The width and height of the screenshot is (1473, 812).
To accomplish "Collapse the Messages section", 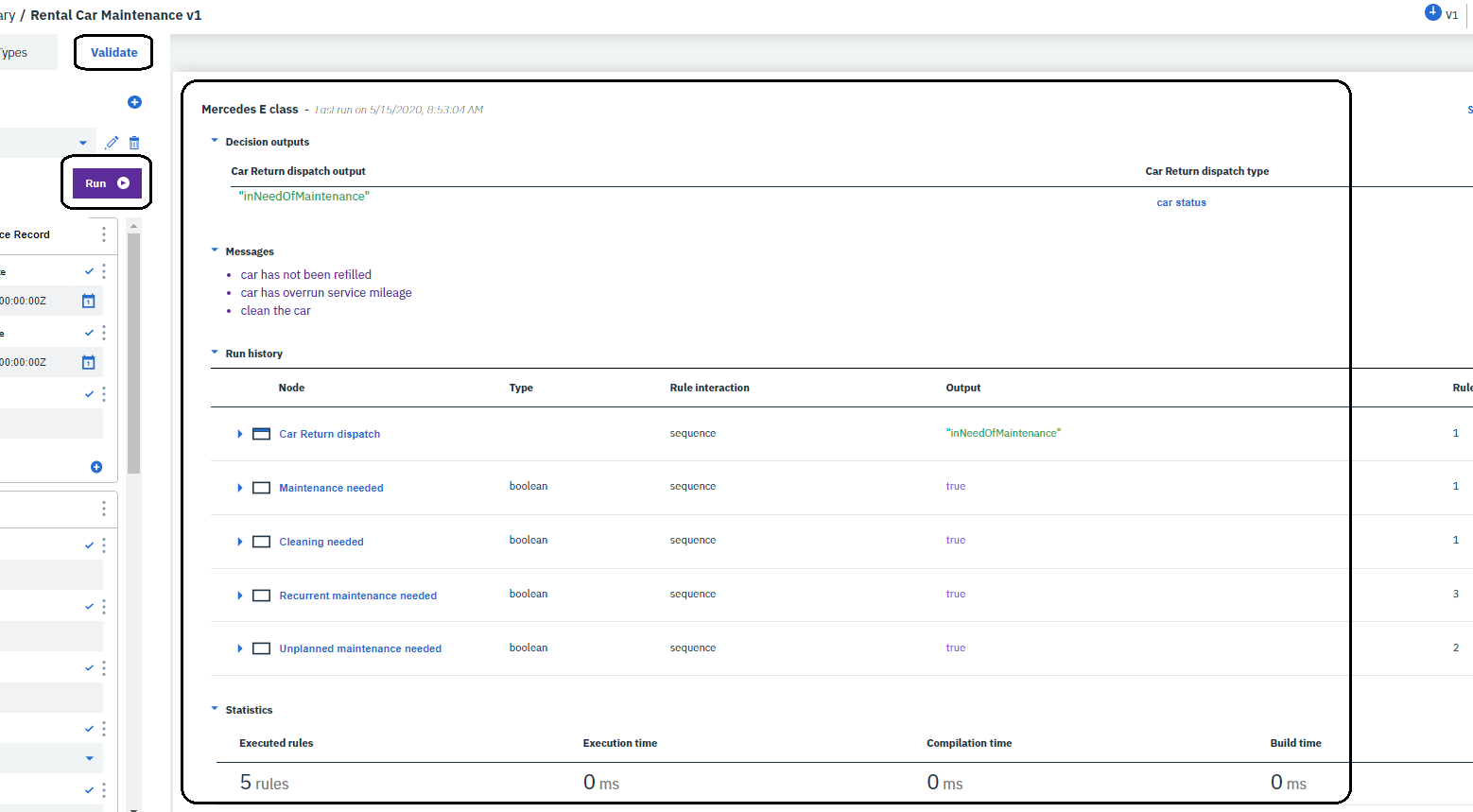I will click(x=215, y=251).
